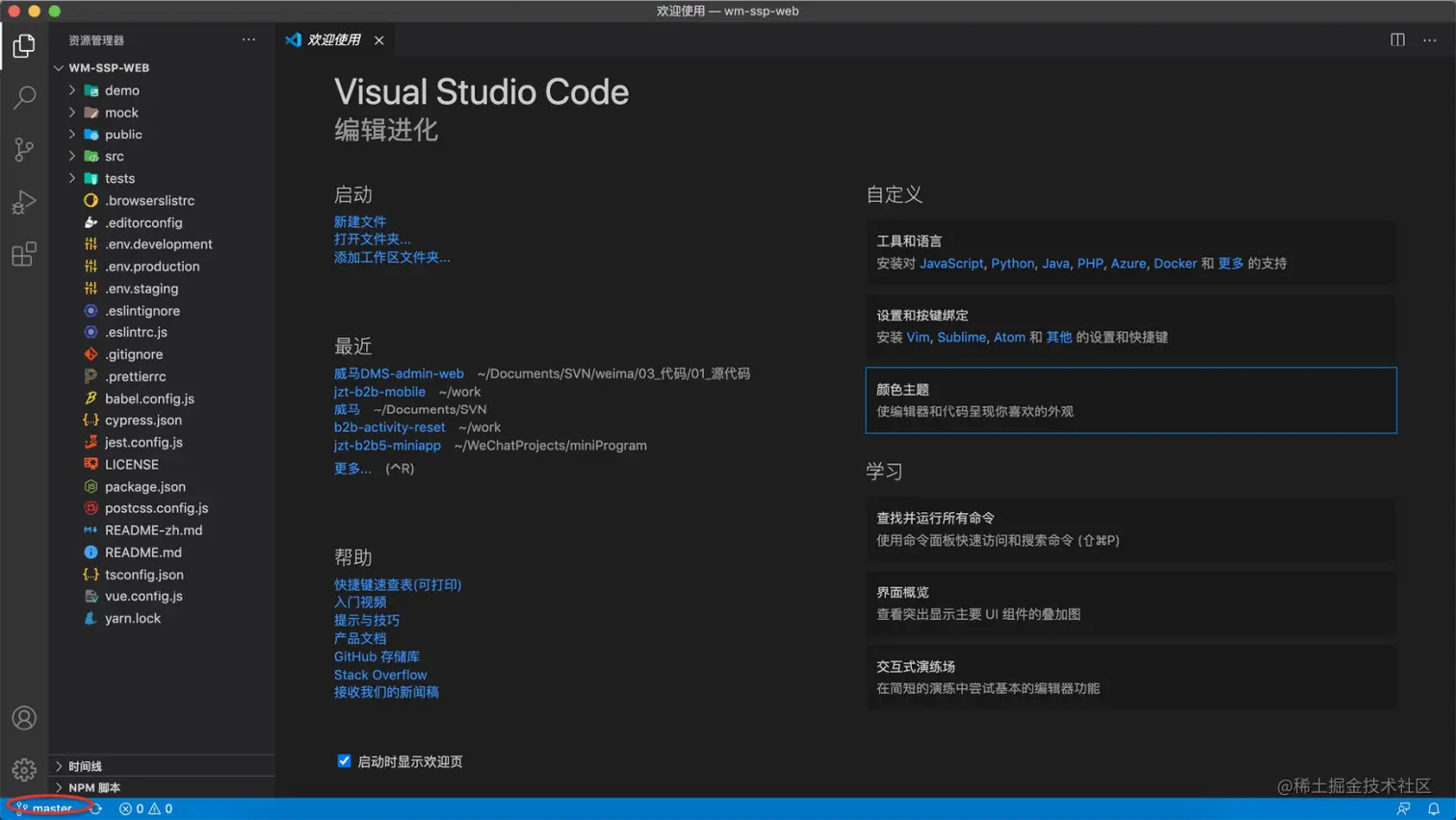Open recent project 威马DMS-admin-web
The height and width of the screenshot is (820, 1456).
[x=399, y=373]
